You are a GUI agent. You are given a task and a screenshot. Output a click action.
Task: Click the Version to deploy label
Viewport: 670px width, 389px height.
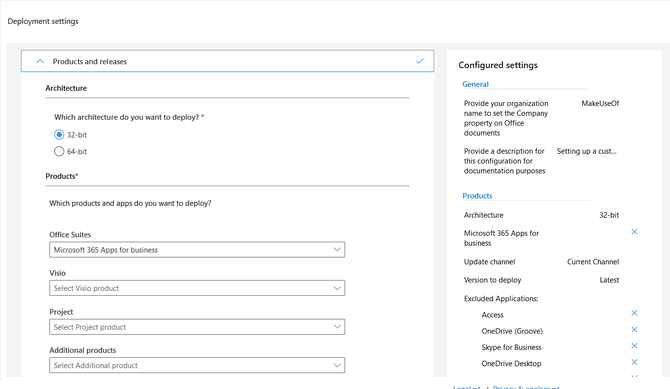[x=493, y=280]
